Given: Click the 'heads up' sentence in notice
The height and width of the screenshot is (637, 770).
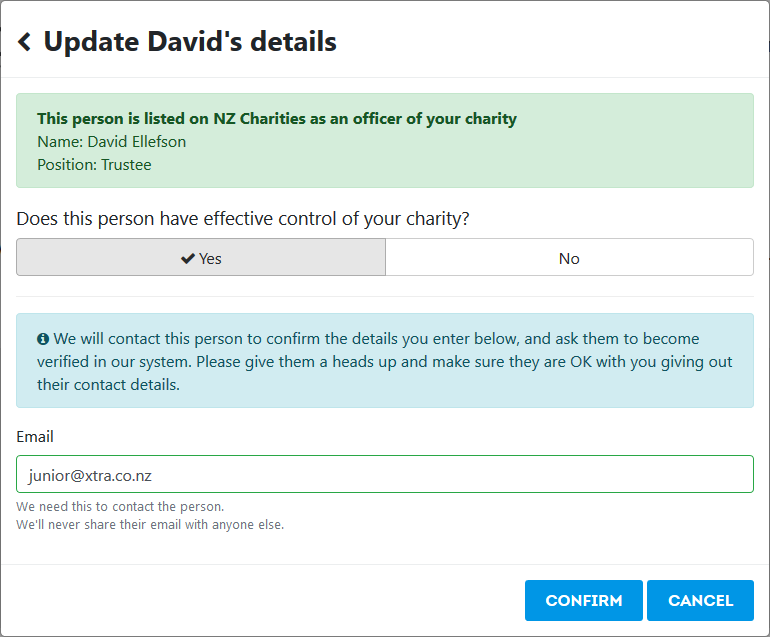Looking at the screenshot, I should coord(385,373).
